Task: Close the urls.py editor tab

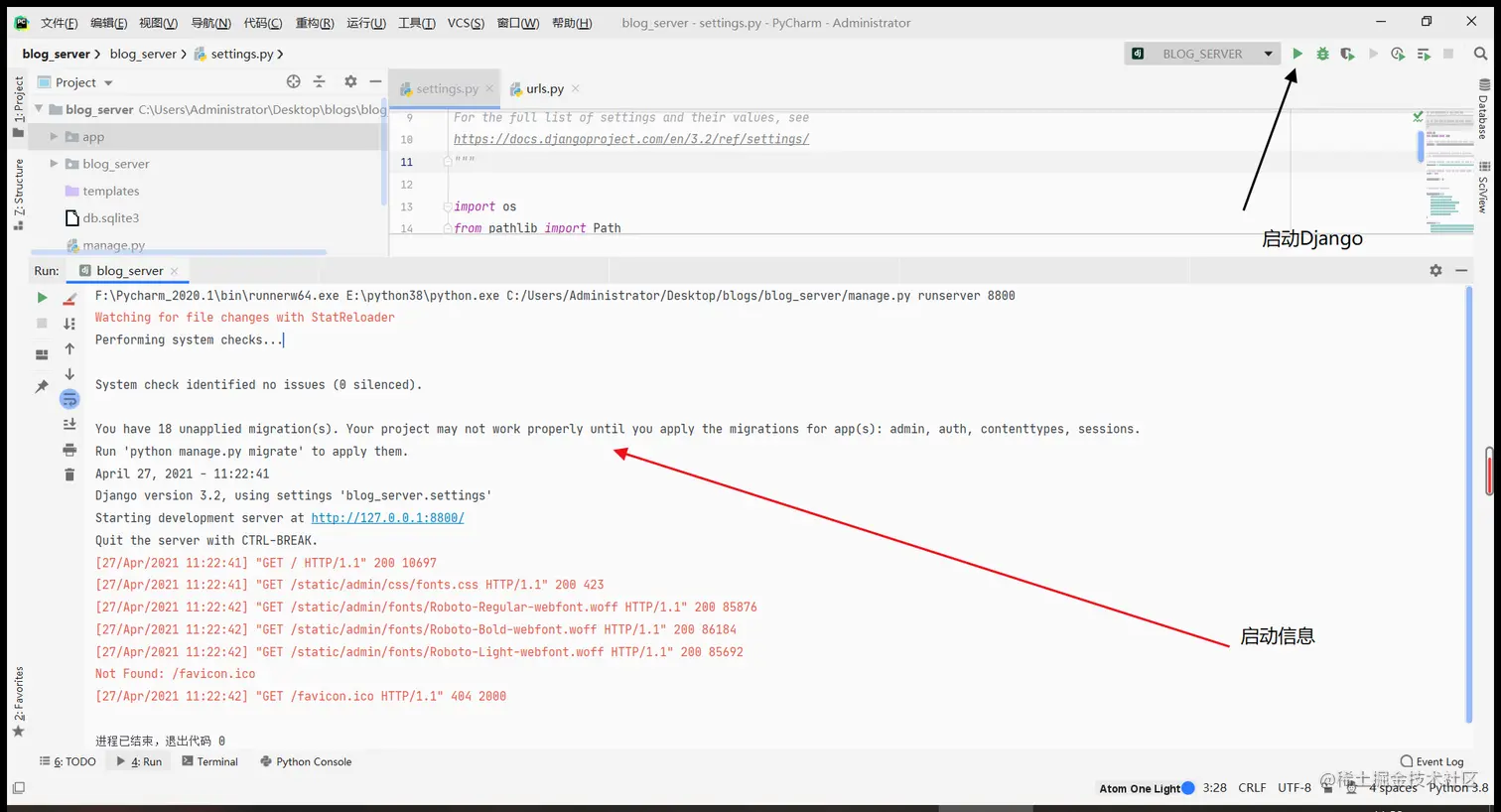Action: coord(576,88)
